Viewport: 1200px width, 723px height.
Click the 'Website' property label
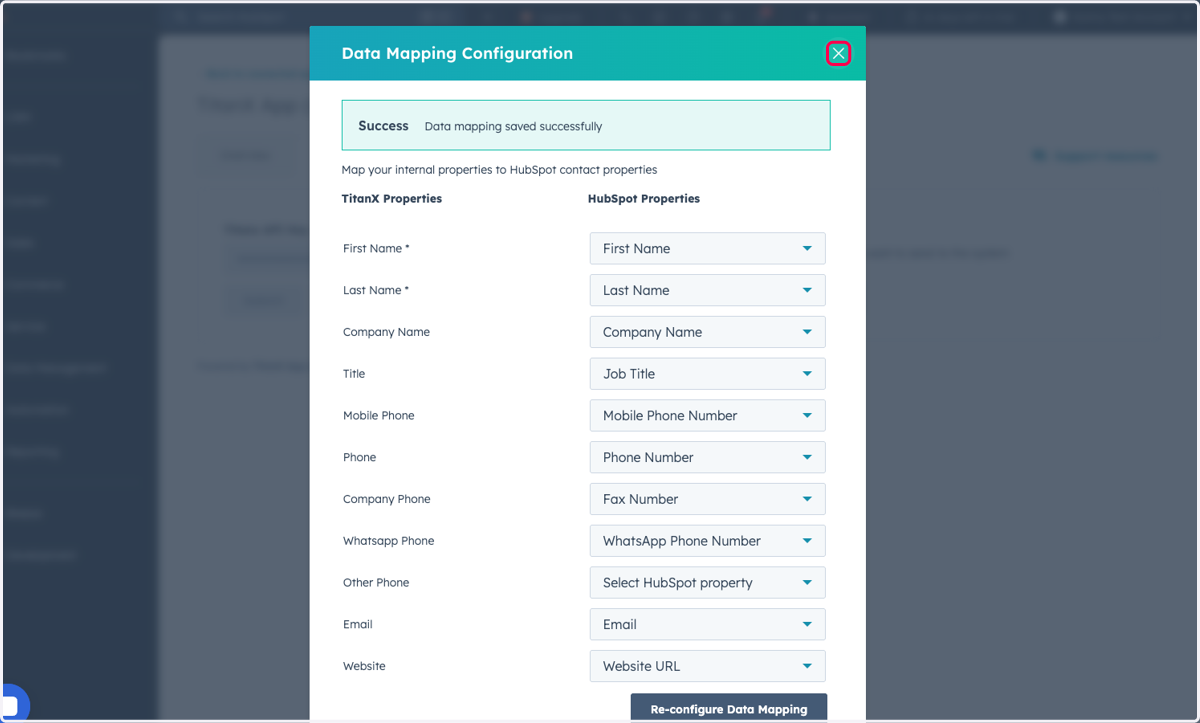point(364,666)
